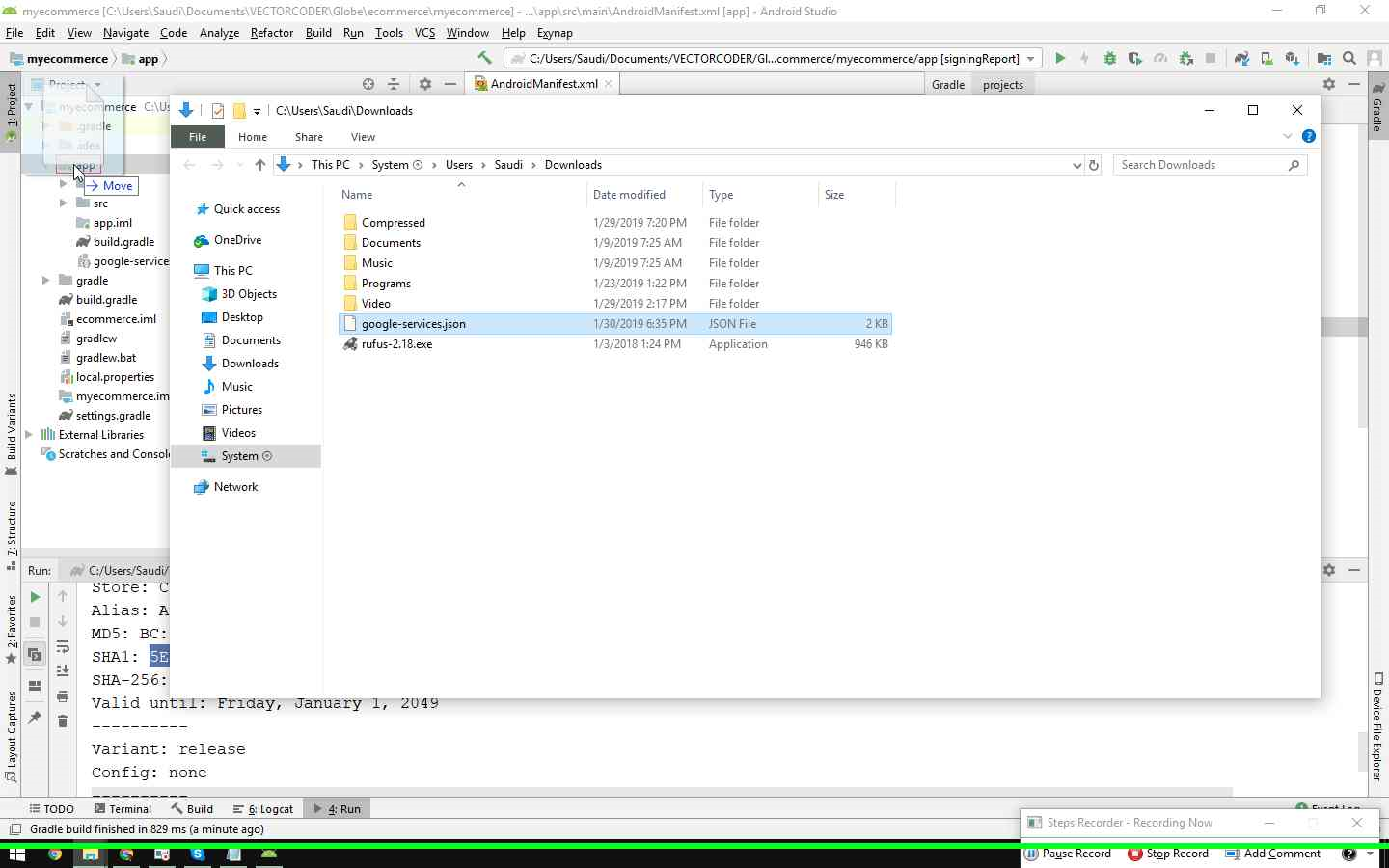
Task: Click locate target icon in Project panel
Action: [368, 84]
